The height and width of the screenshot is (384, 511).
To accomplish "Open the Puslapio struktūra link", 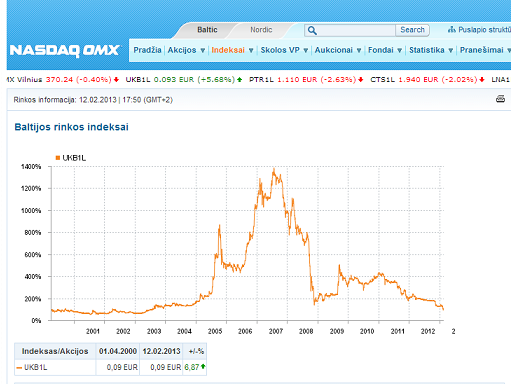I will click(484, 30).
